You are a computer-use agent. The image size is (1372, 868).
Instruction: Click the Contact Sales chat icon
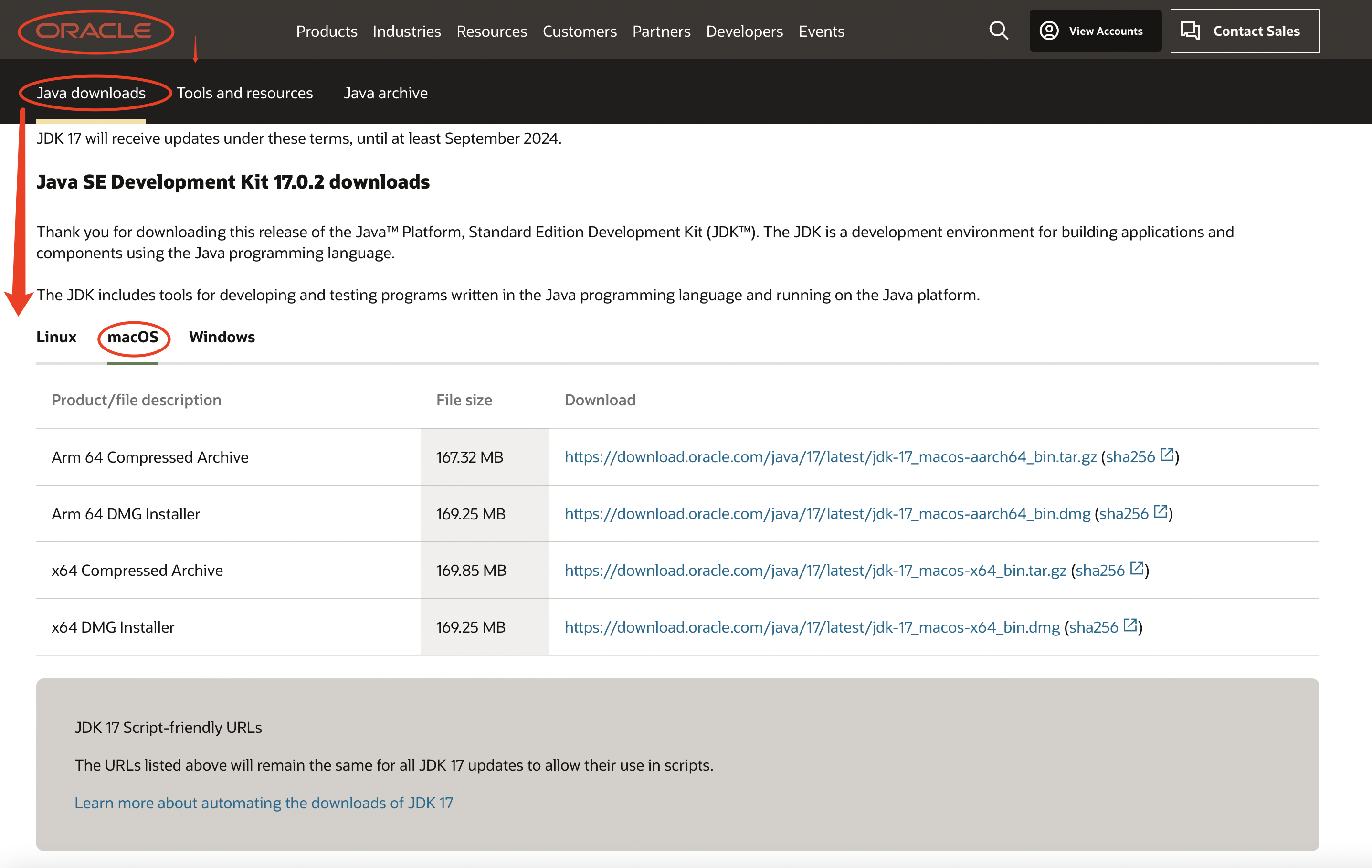[x=1190, y=31]
